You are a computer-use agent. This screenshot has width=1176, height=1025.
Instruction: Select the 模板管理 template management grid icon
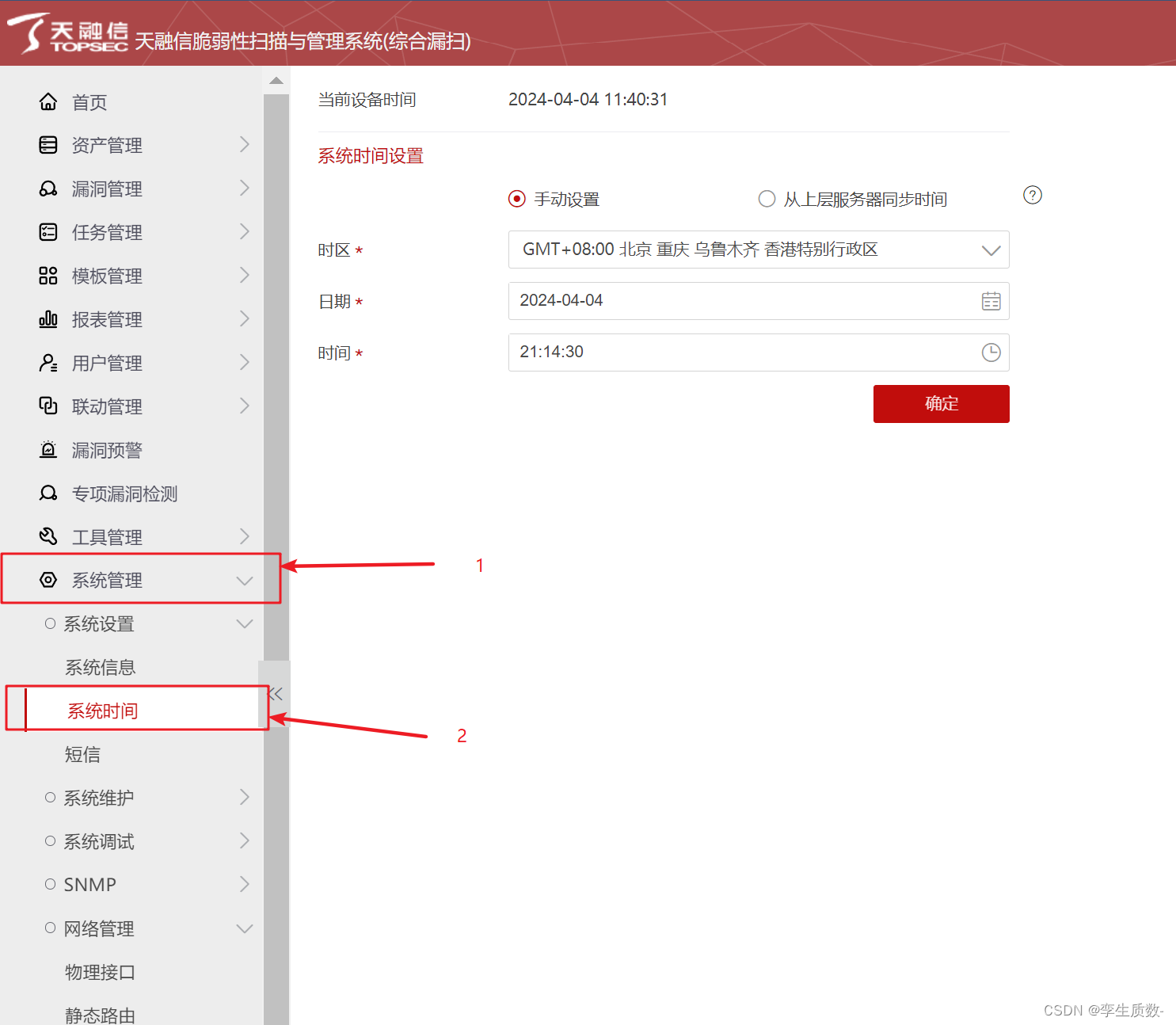[48, 276]
